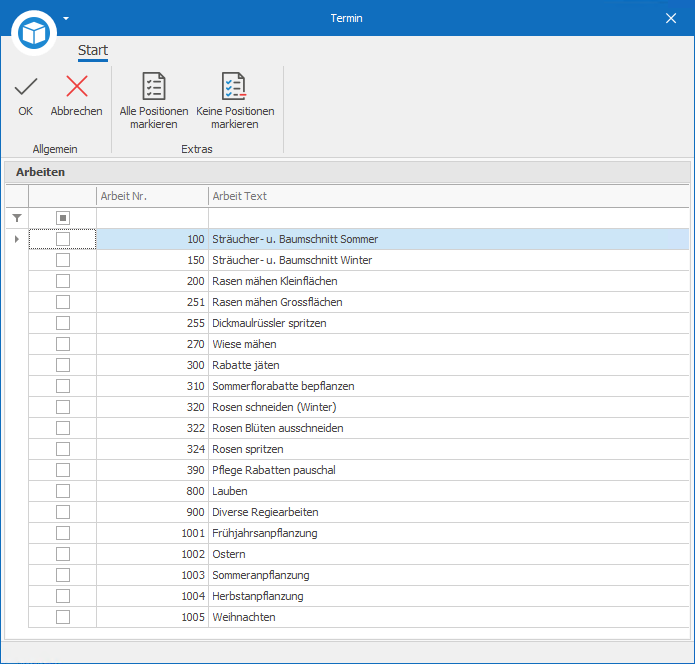Check the box for Arbeit 150
The width and height of the screenshot is (695, 664).
[63, 260]
